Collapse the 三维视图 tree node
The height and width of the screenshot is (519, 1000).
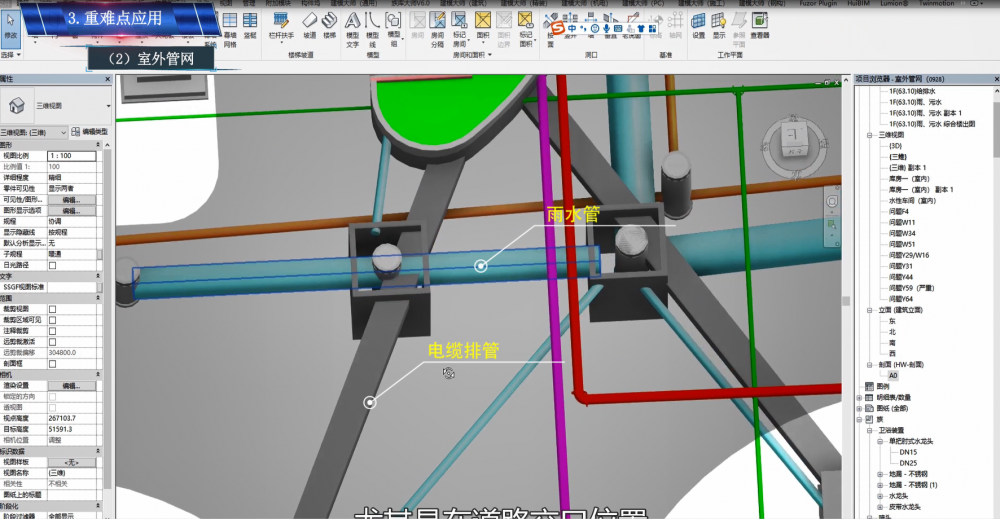pos(869,134)
